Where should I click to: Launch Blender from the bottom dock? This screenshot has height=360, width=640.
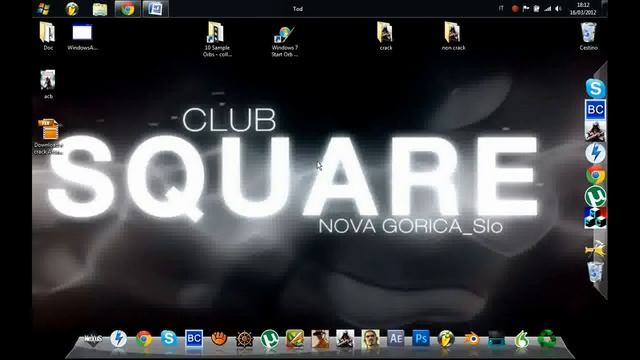point(471,339)
